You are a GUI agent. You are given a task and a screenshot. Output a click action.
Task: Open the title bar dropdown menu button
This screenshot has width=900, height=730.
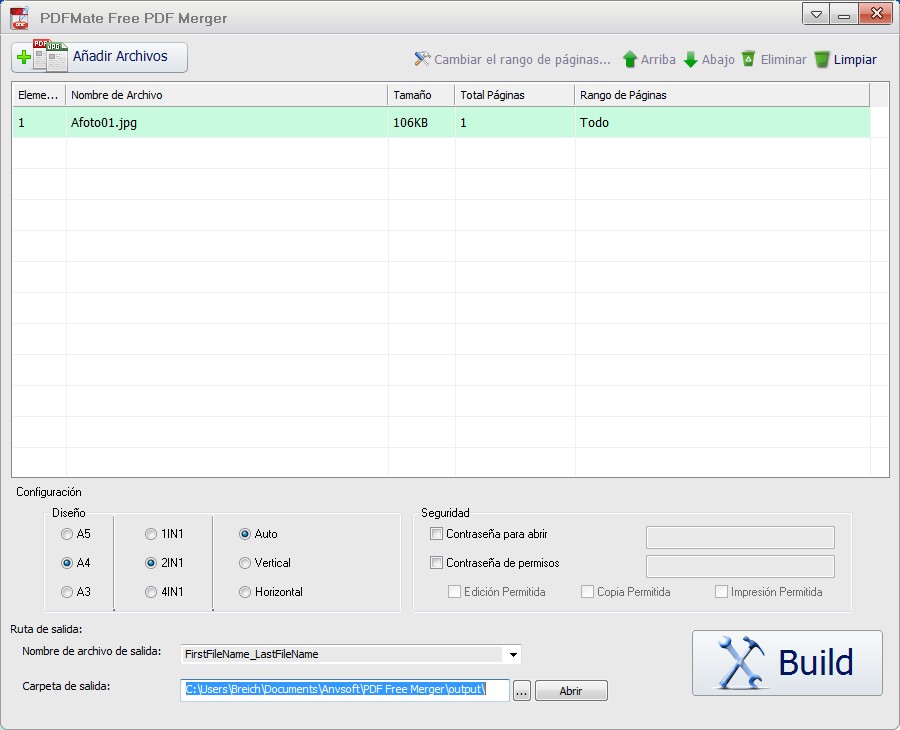(x=816, y=14)
